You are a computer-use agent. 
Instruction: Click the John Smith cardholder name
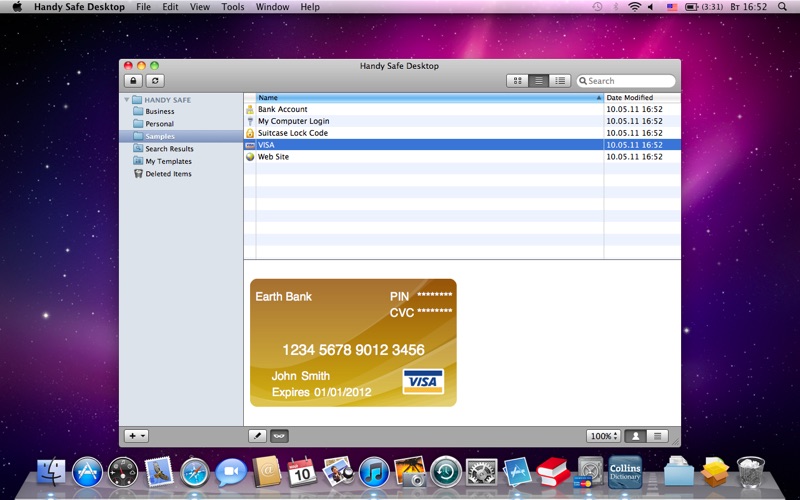(301, 376)
